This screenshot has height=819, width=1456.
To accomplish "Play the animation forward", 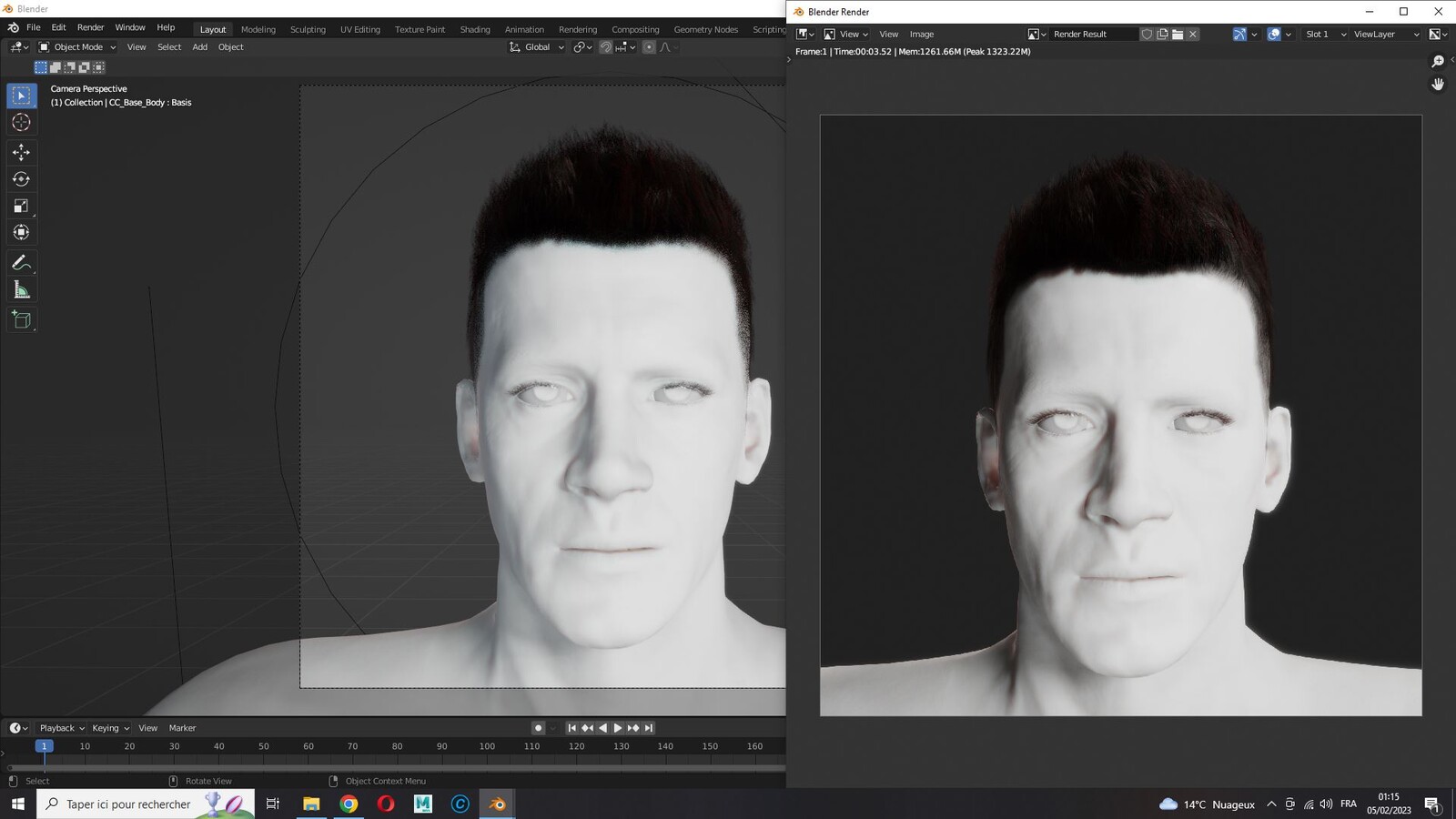I will [x=618, y=728].
